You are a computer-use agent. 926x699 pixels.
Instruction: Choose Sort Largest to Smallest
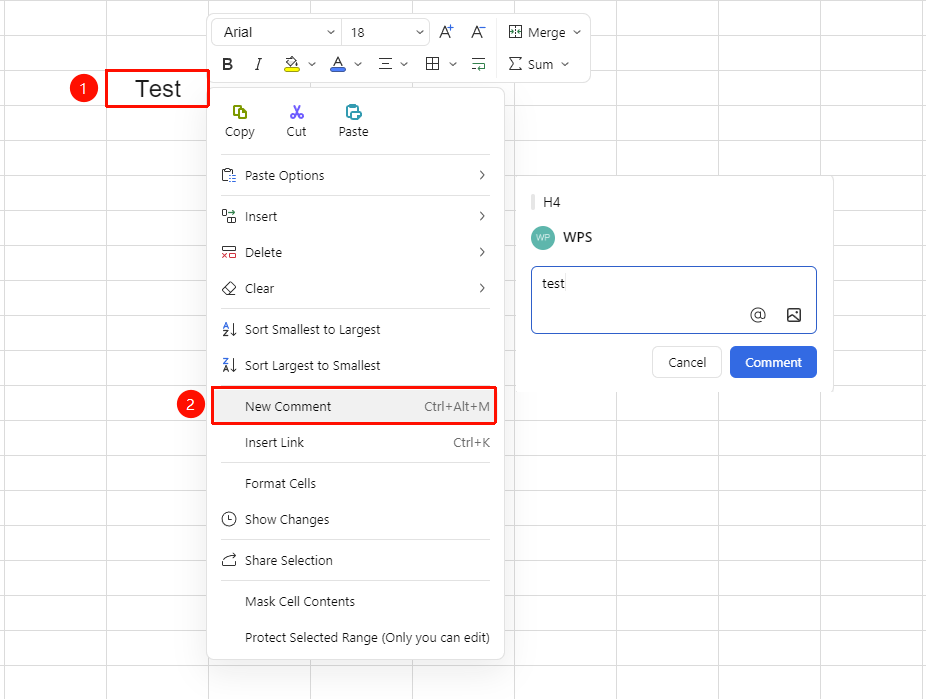pos(356,365)
